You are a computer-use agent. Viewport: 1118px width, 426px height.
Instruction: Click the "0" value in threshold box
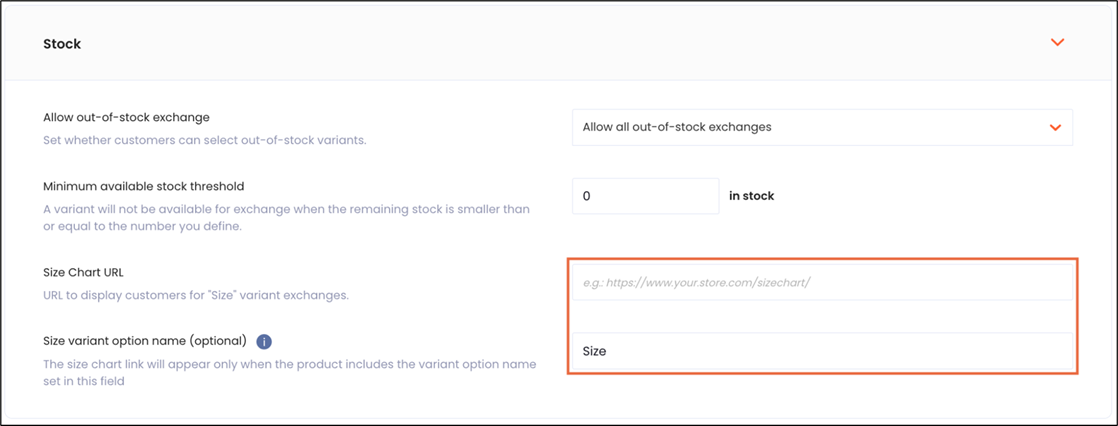coord(586,196)
